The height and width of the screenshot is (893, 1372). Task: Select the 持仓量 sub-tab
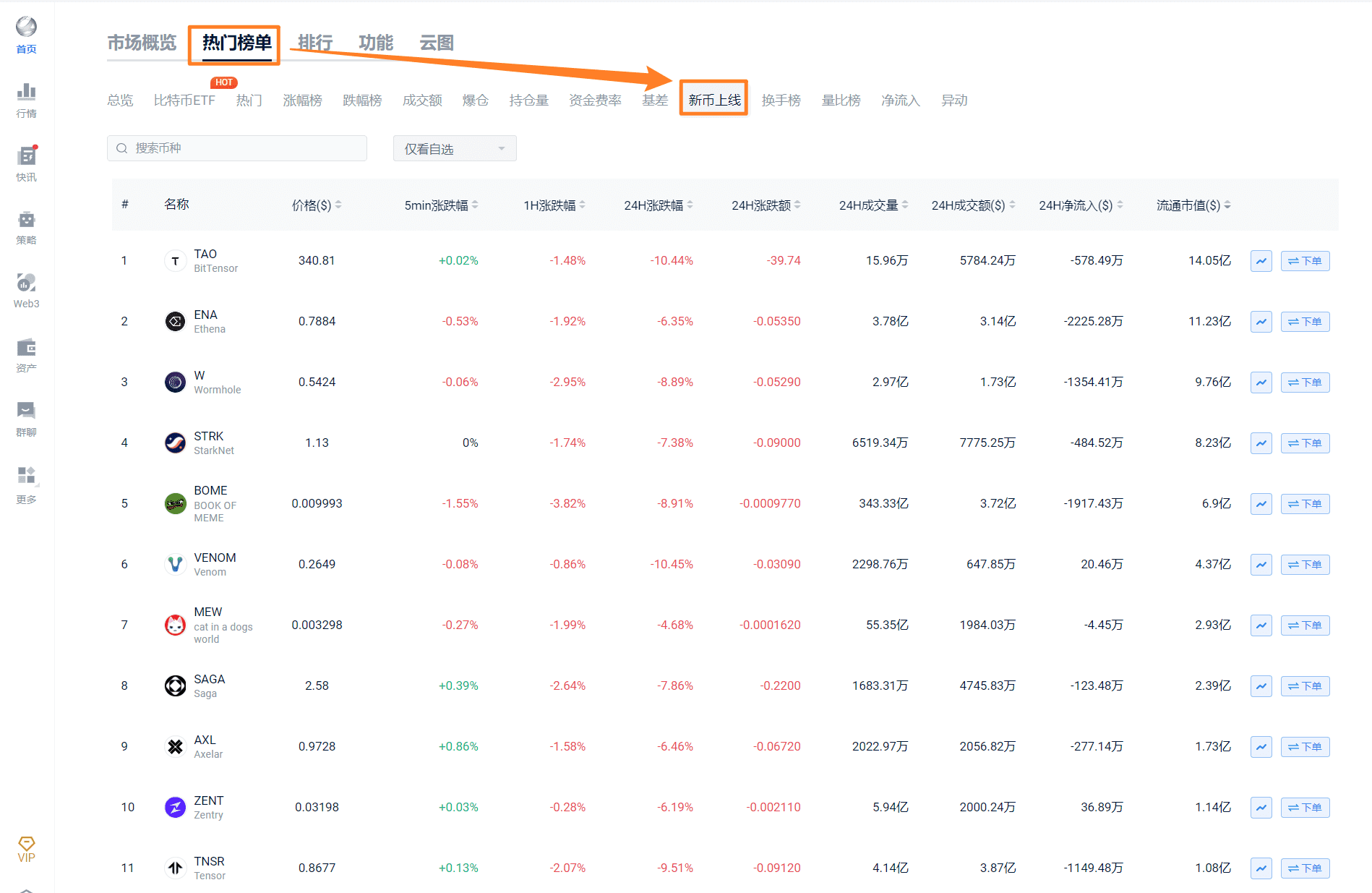528,101
